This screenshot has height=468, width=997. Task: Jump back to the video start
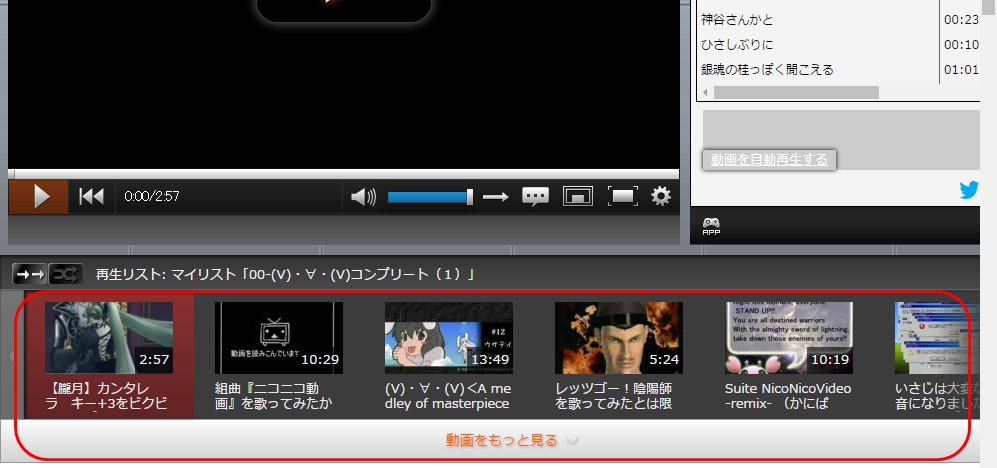[92, 196]
